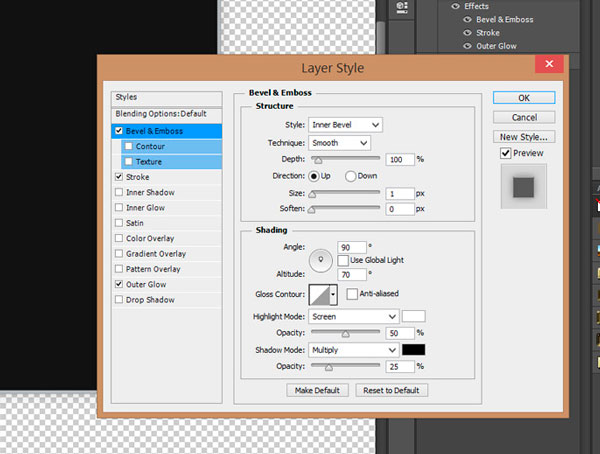Image resolution: width=600 pixels, height=454 pixels.
Task: Hide Outer Glow effect eye icon
Action: click(467, 46)
